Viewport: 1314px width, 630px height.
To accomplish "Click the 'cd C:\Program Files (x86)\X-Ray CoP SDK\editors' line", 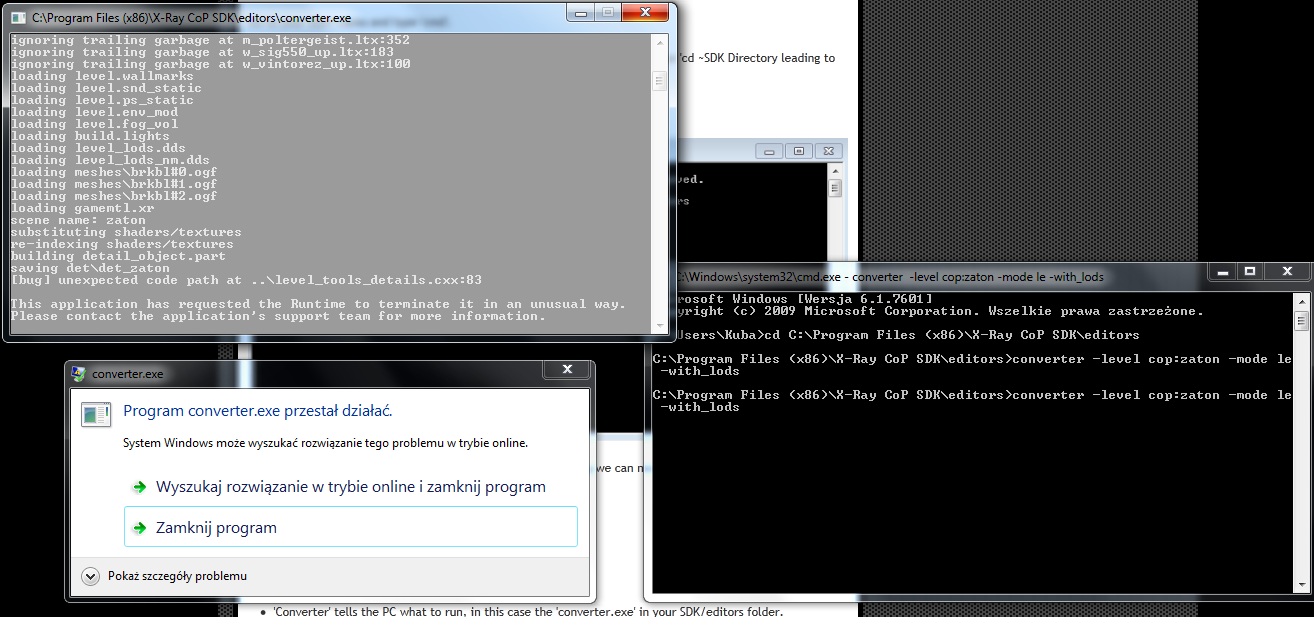I will (x=896, y=335).
